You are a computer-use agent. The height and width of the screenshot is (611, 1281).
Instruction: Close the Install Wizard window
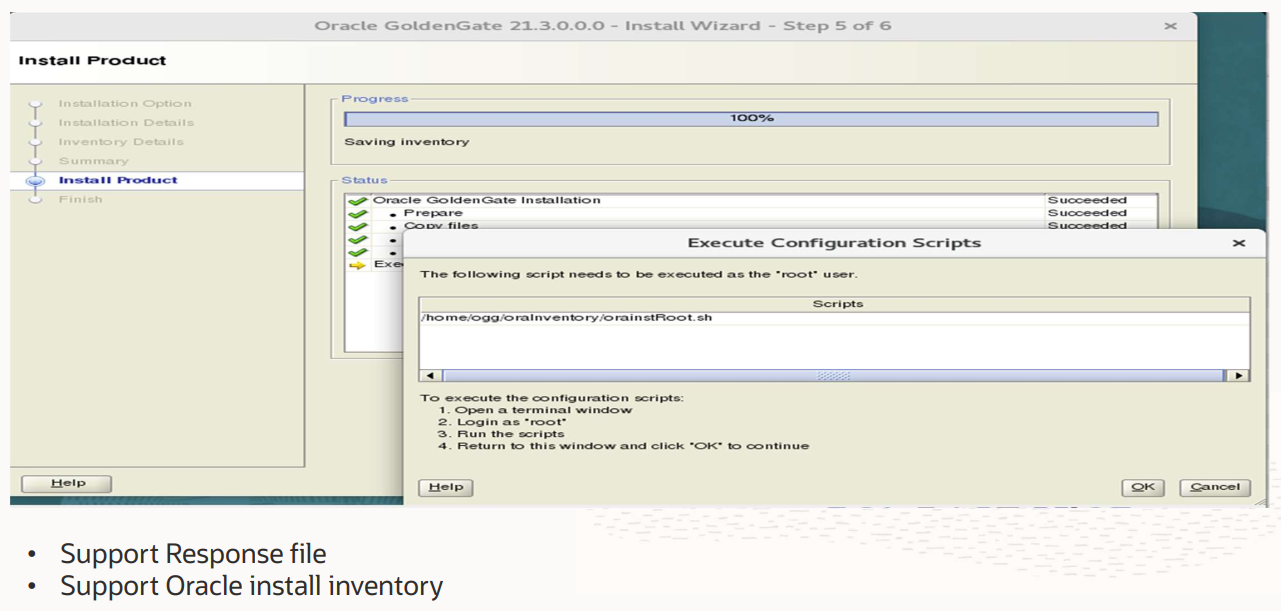coord(1170,26)
